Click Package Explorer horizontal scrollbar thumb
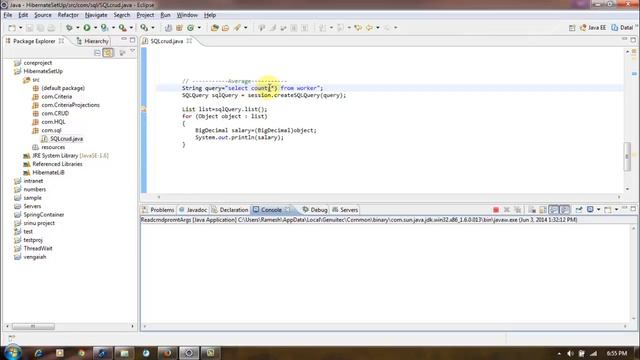Viewport: 640px width, 360px height. (33, 327)
